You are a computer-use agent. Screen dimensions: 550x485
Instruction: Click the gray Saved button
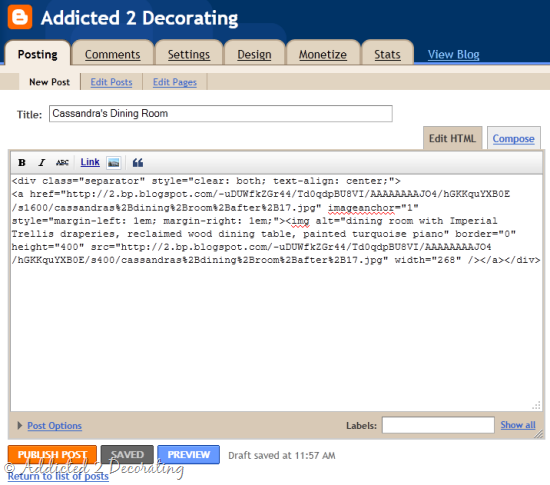point(127,454)
